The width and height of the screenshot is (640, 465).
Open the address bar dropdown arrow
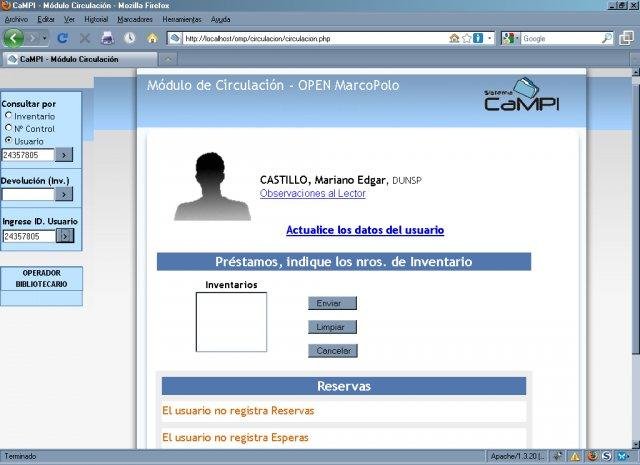click(x=489, y=38)
